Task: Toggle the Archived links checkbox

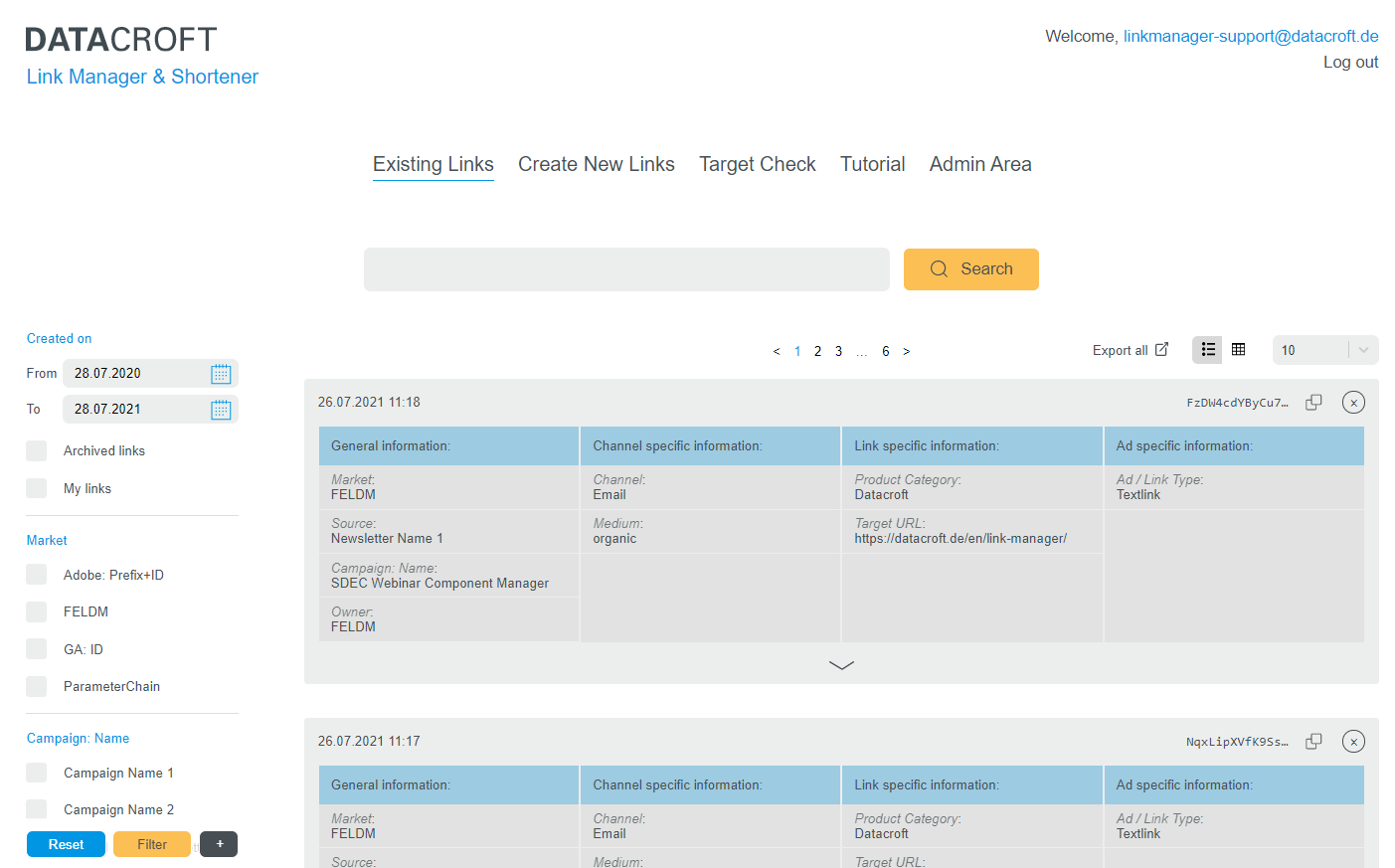Action: 37,451
